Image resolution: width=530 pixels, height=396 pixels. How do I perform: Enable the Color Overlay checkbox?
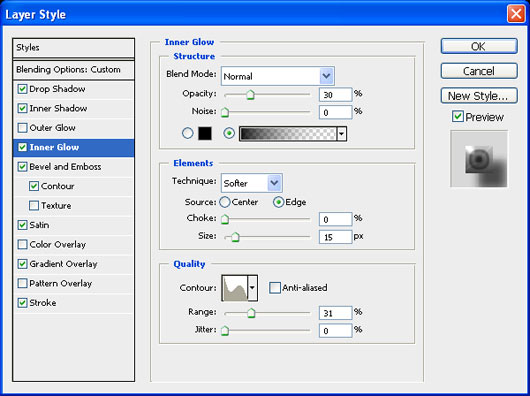[x=22, y=245]
